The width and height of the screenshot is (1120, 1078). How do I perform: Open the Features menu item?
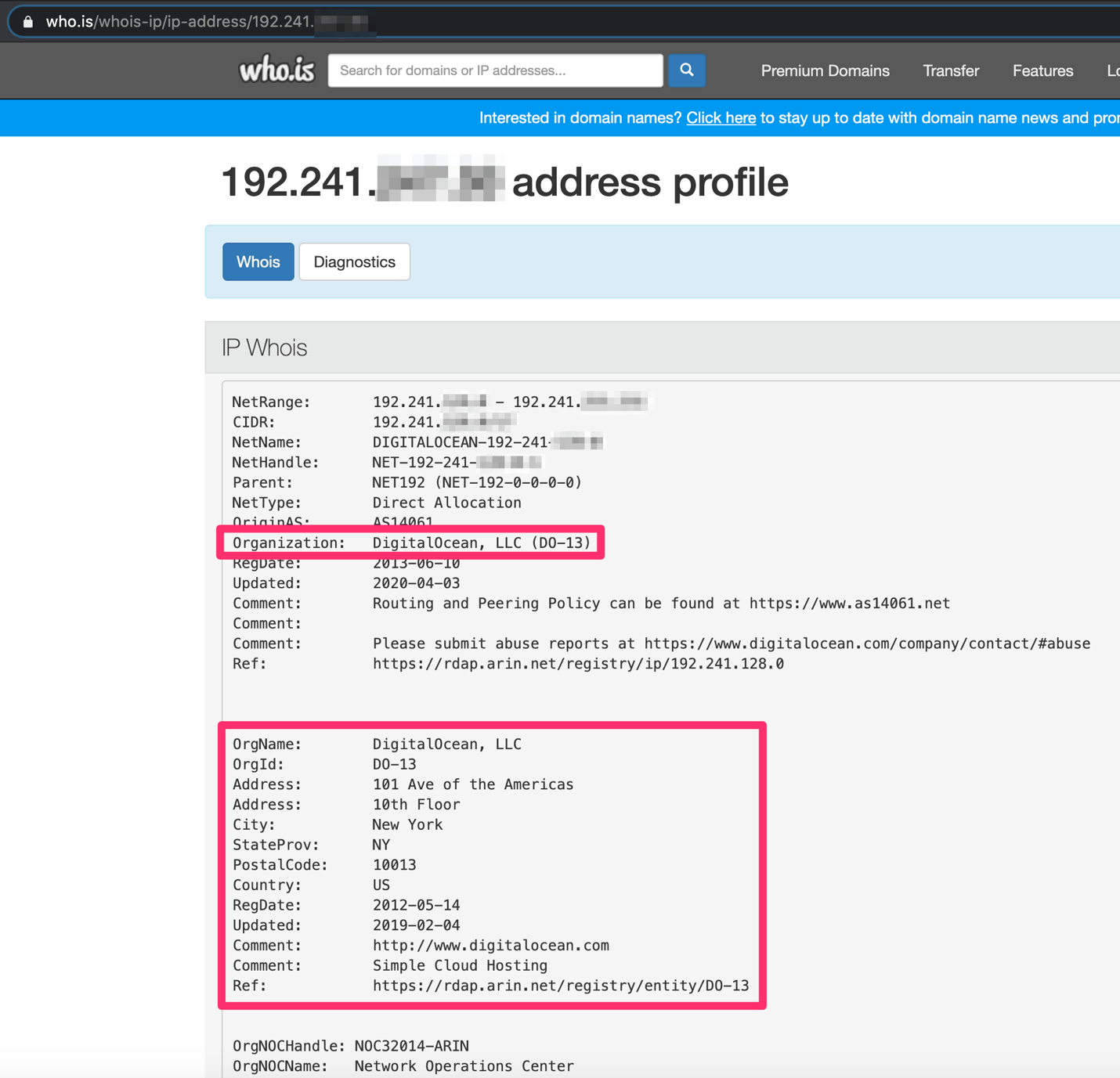click(1042, 70)
